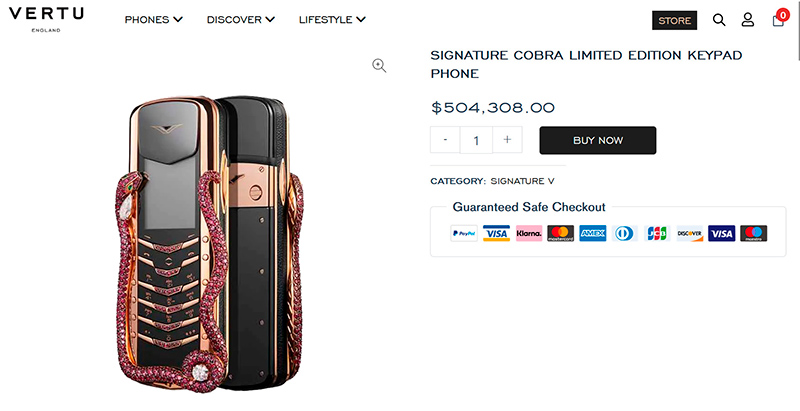Click the Vertu England logo
The image size is (800, 411).
click(x=47, y=19)
